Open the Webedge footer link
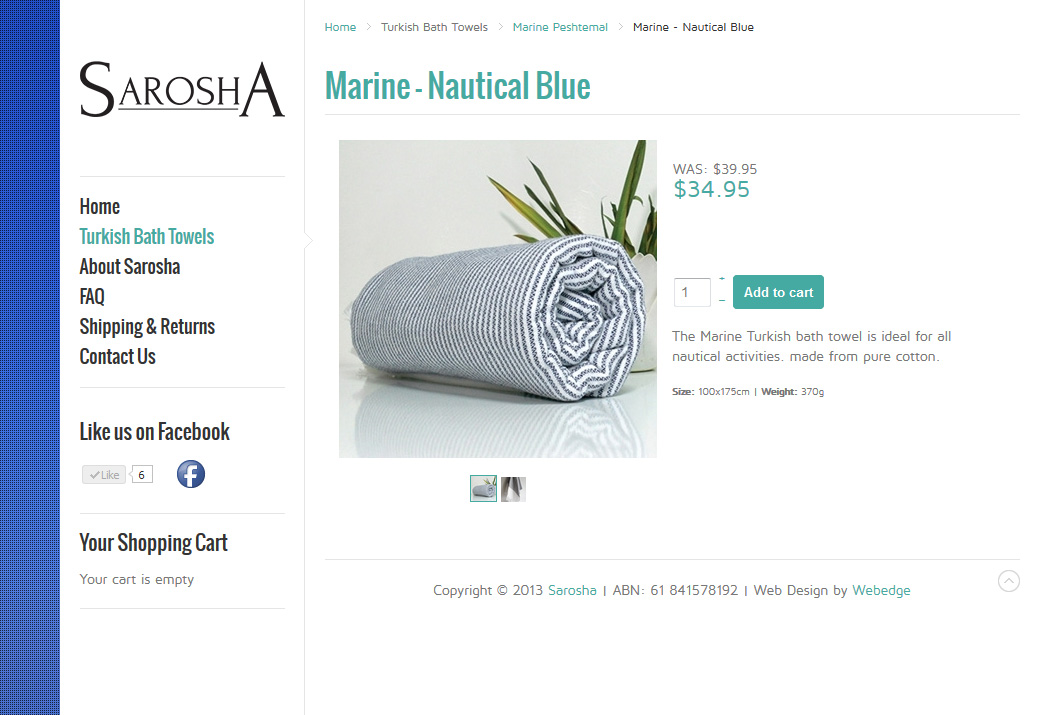The image size is (1037, 715). 881,590
